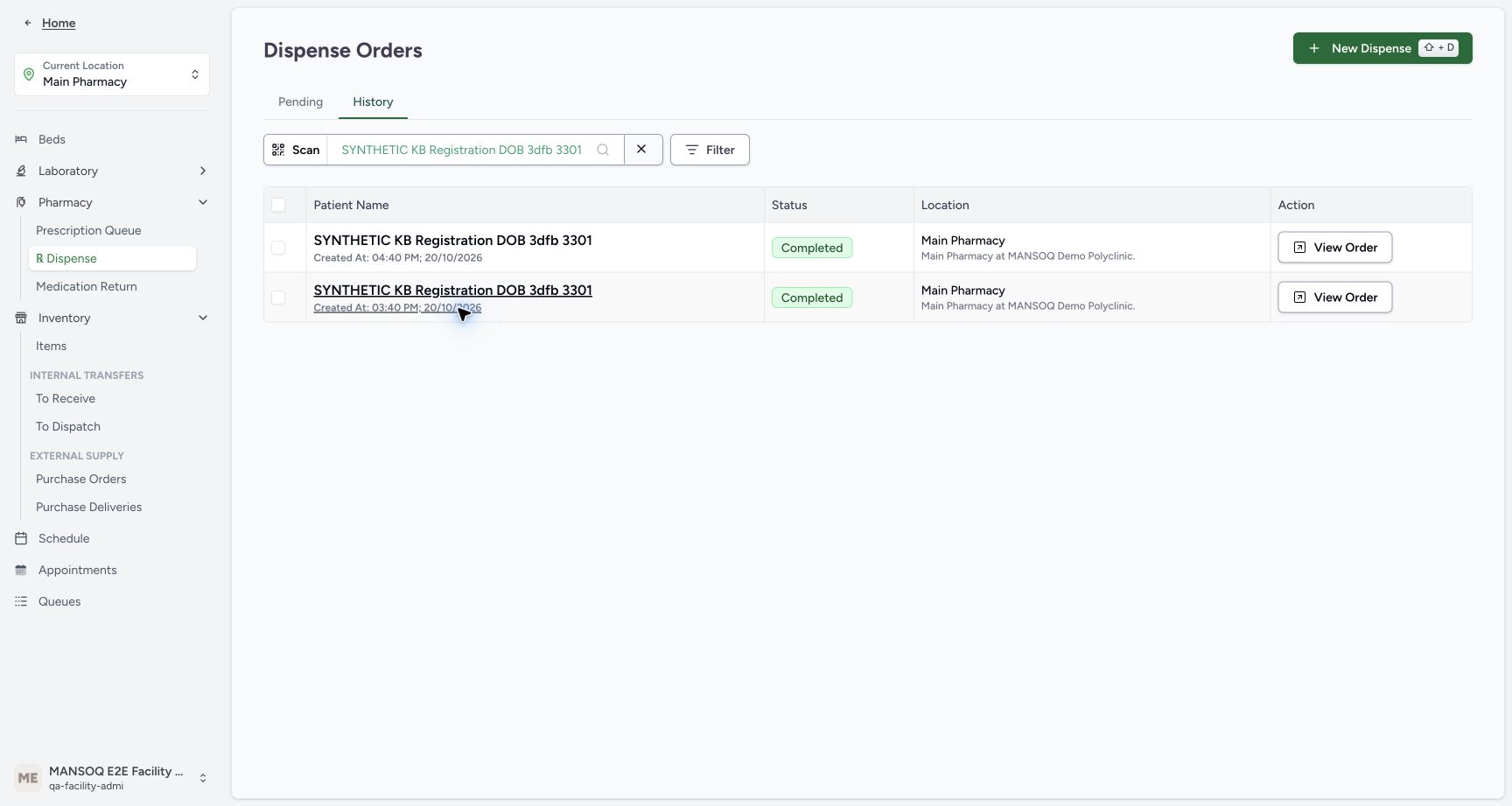Open the patient name link created 03:40 PM

[452, 291]
